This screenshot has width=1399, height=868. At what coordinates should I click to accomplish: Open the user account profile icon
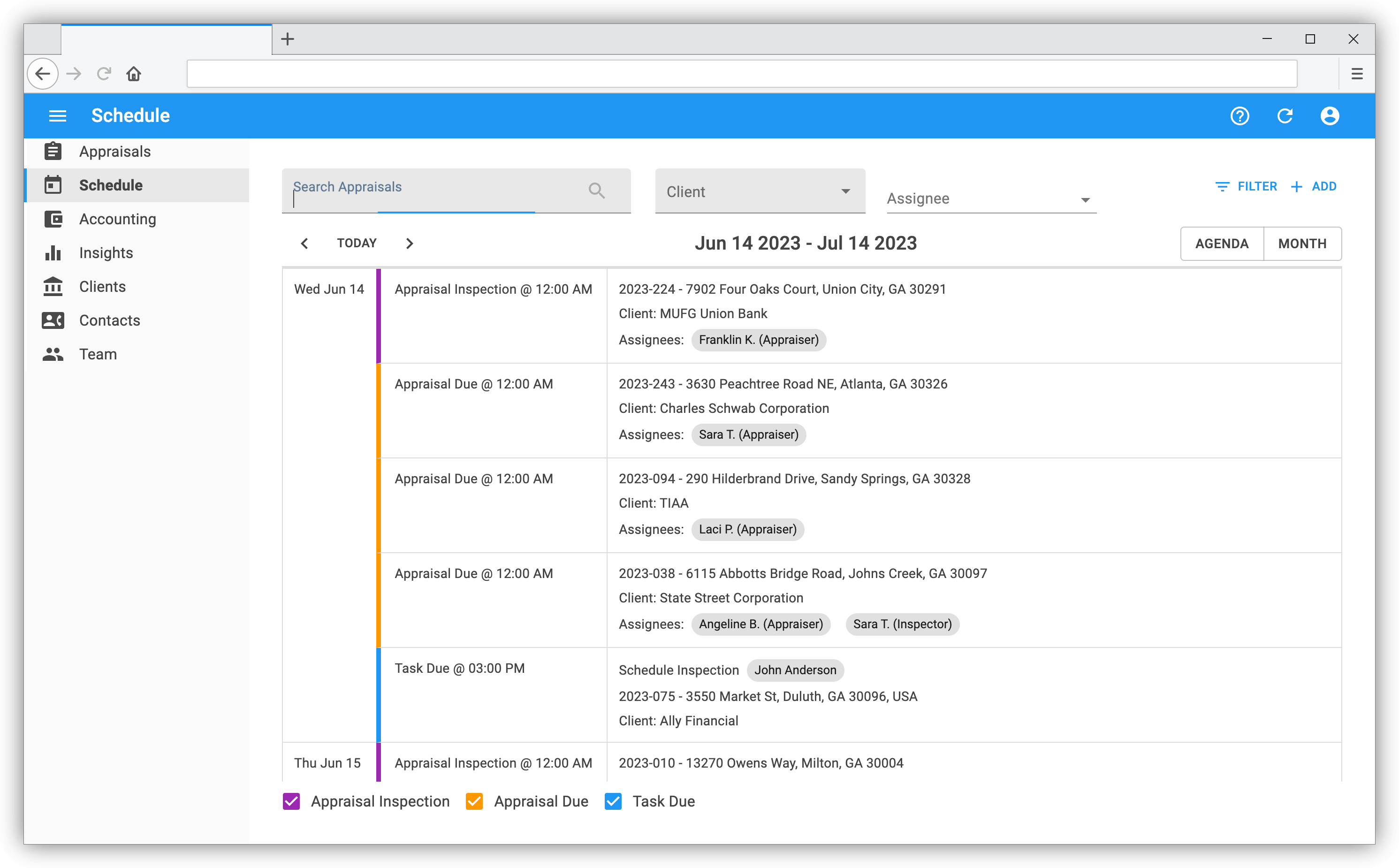tap(1331, 116)
